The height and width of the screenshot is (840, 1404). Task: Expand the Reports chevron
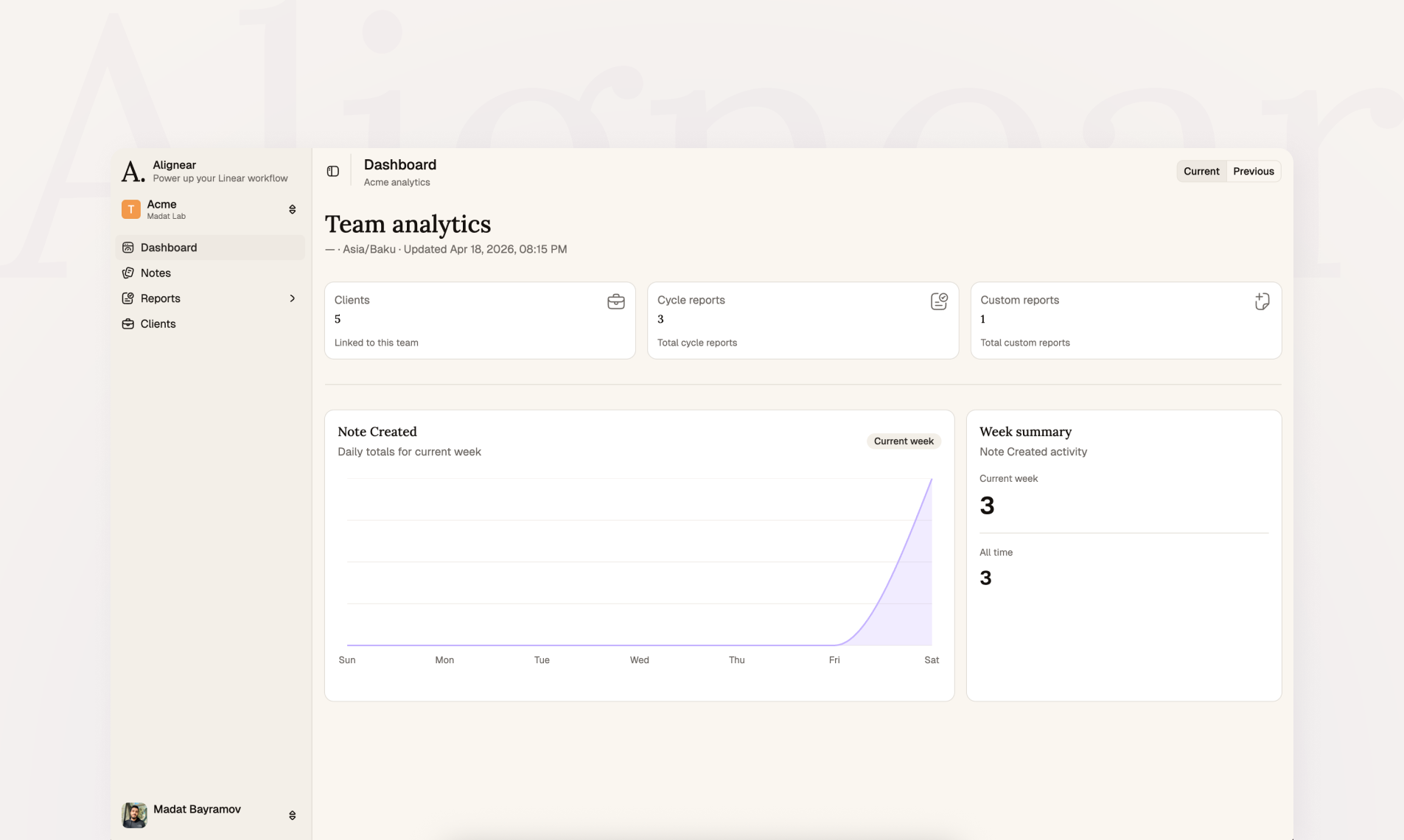point(293,298)
